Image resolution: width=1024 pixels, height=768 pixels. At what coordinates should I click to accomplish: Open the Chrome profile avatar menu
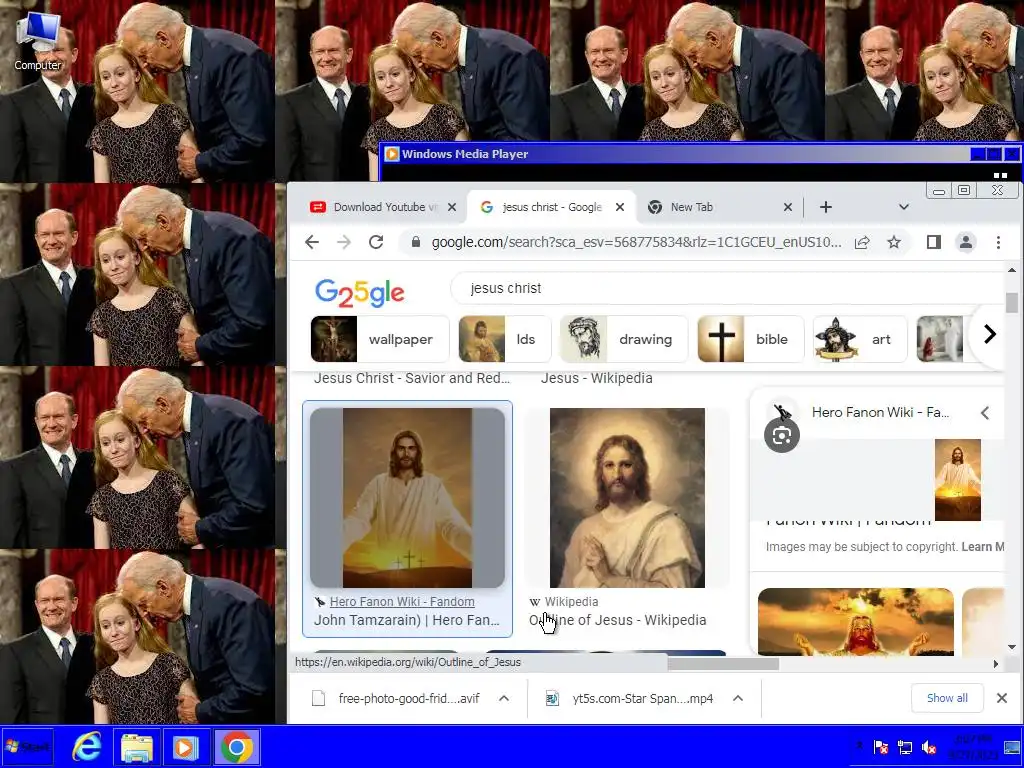point(966,242)
